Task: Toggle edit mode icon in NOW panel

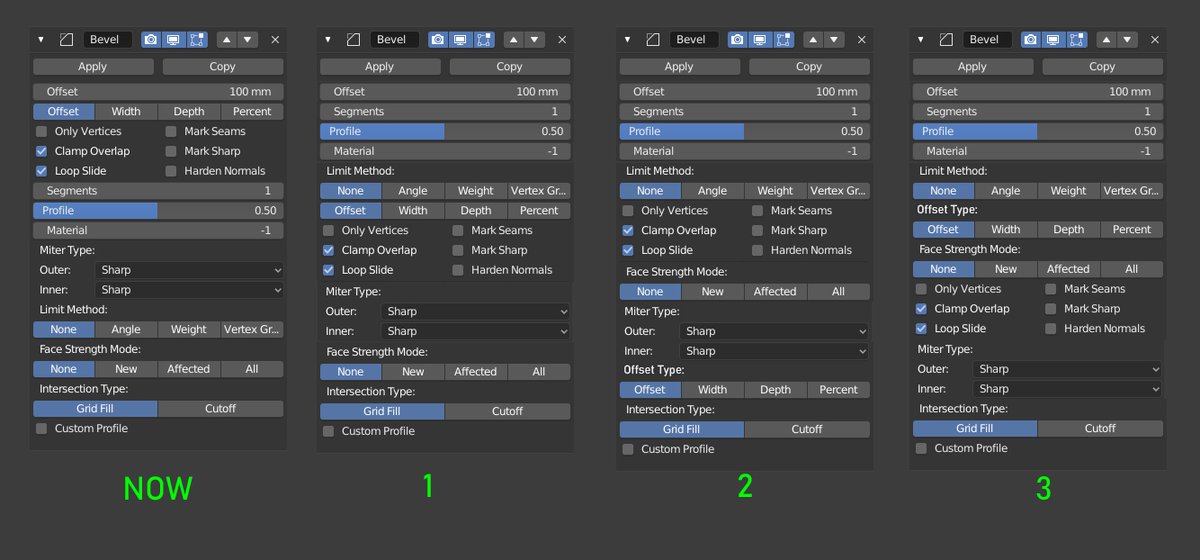Action: [x=196, y=40]
